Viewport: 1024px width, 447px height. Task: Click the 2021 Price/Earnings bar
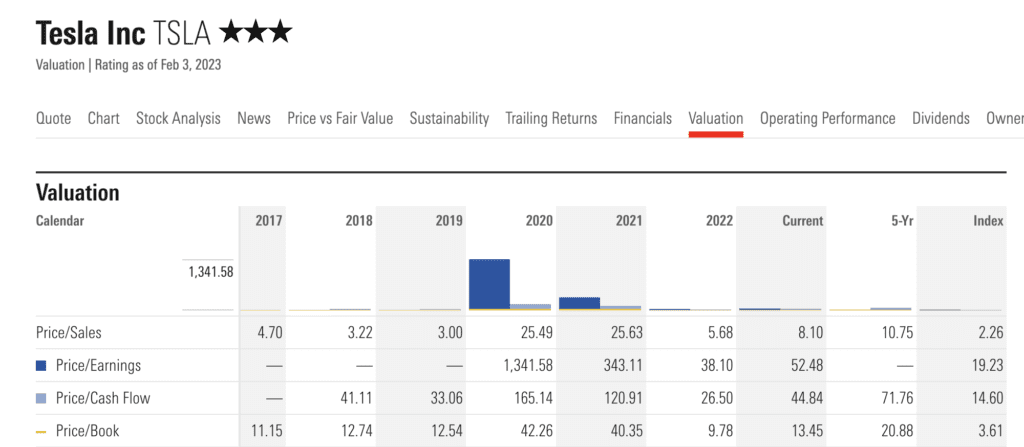(x=579, y=303)
